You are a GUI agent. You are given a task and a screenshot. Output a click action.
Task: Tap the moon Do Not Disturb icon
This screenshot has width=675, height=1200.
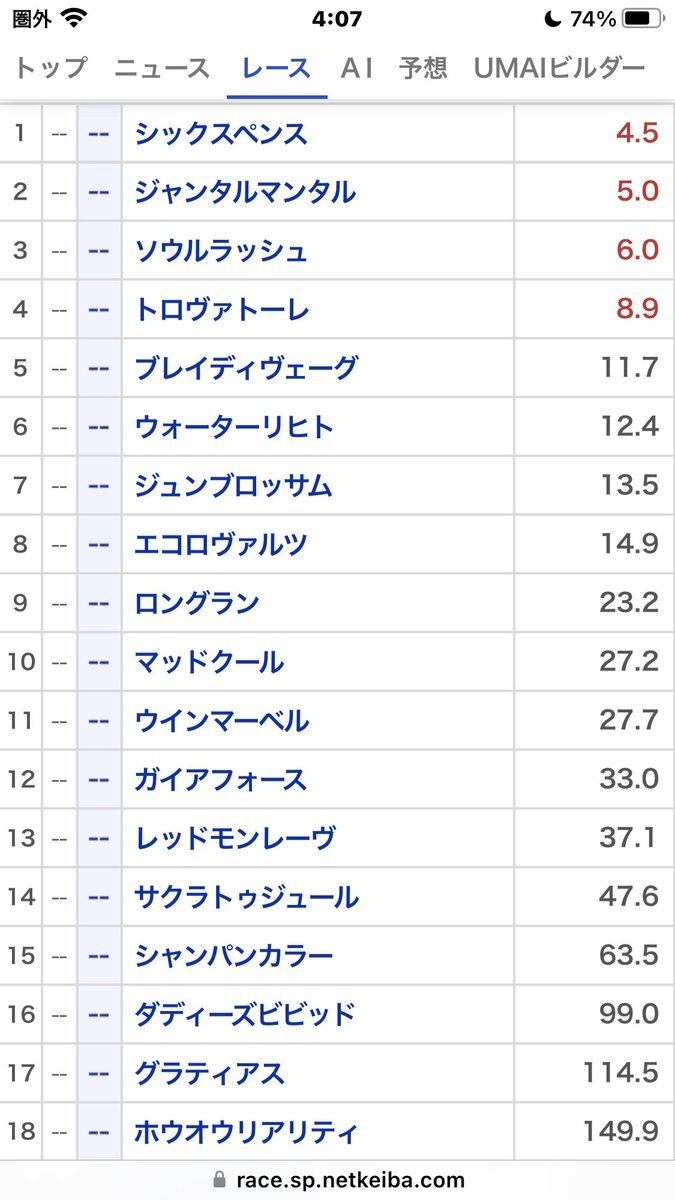click(553, 18)
